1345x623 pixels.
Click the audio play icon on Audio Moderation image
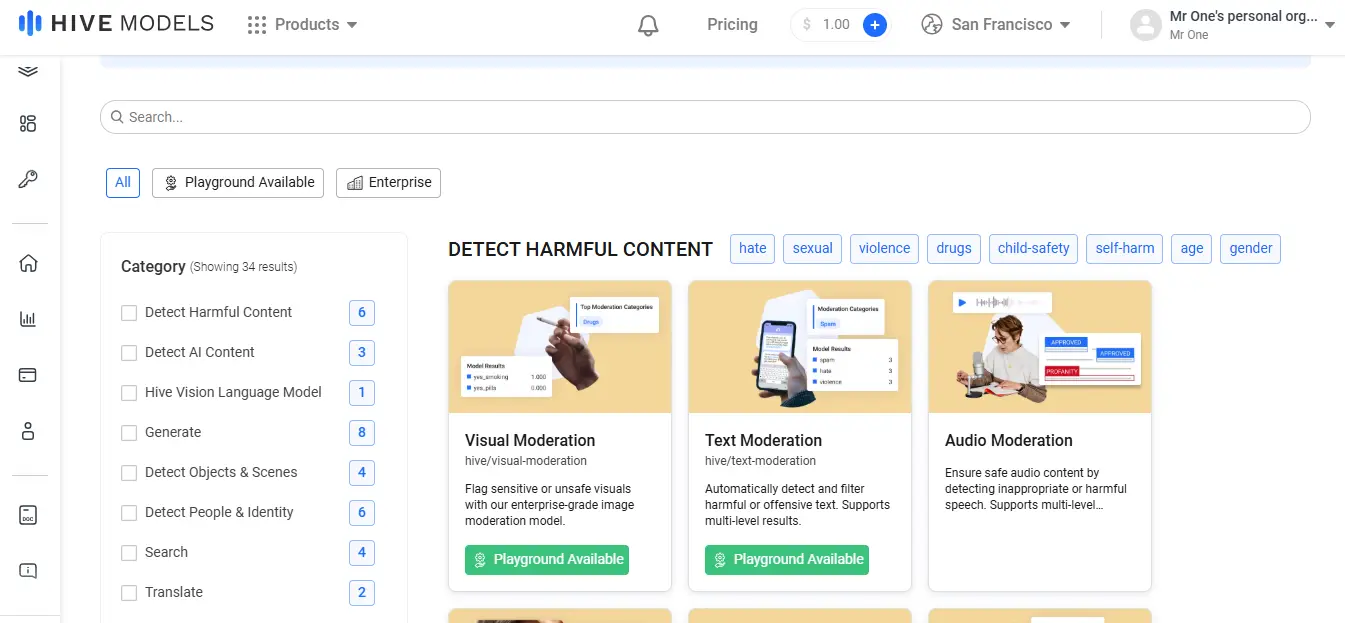tap(961, 302)
